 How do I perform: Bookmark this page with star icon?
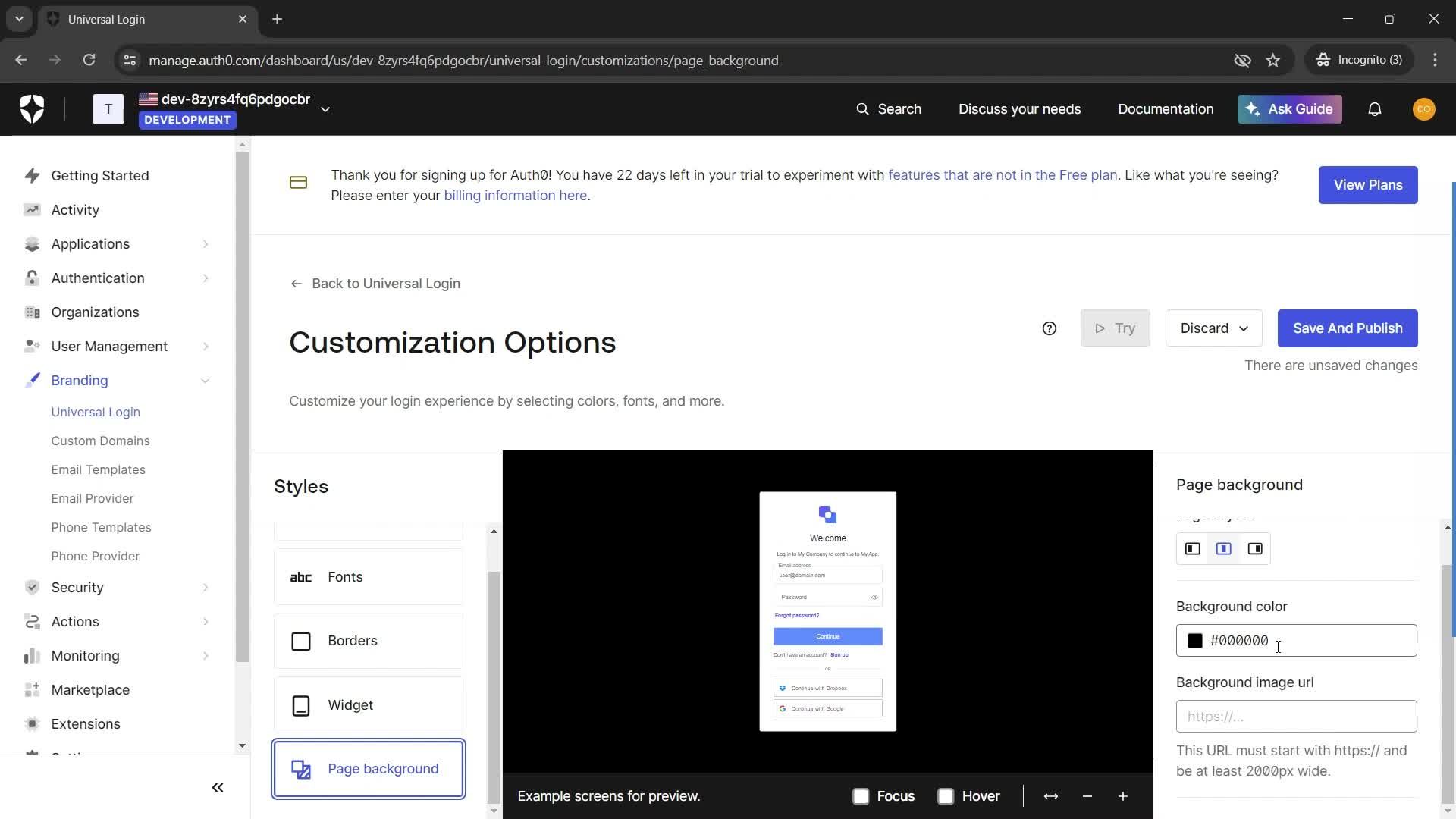pyautogui.click(x=1272, y=61)
